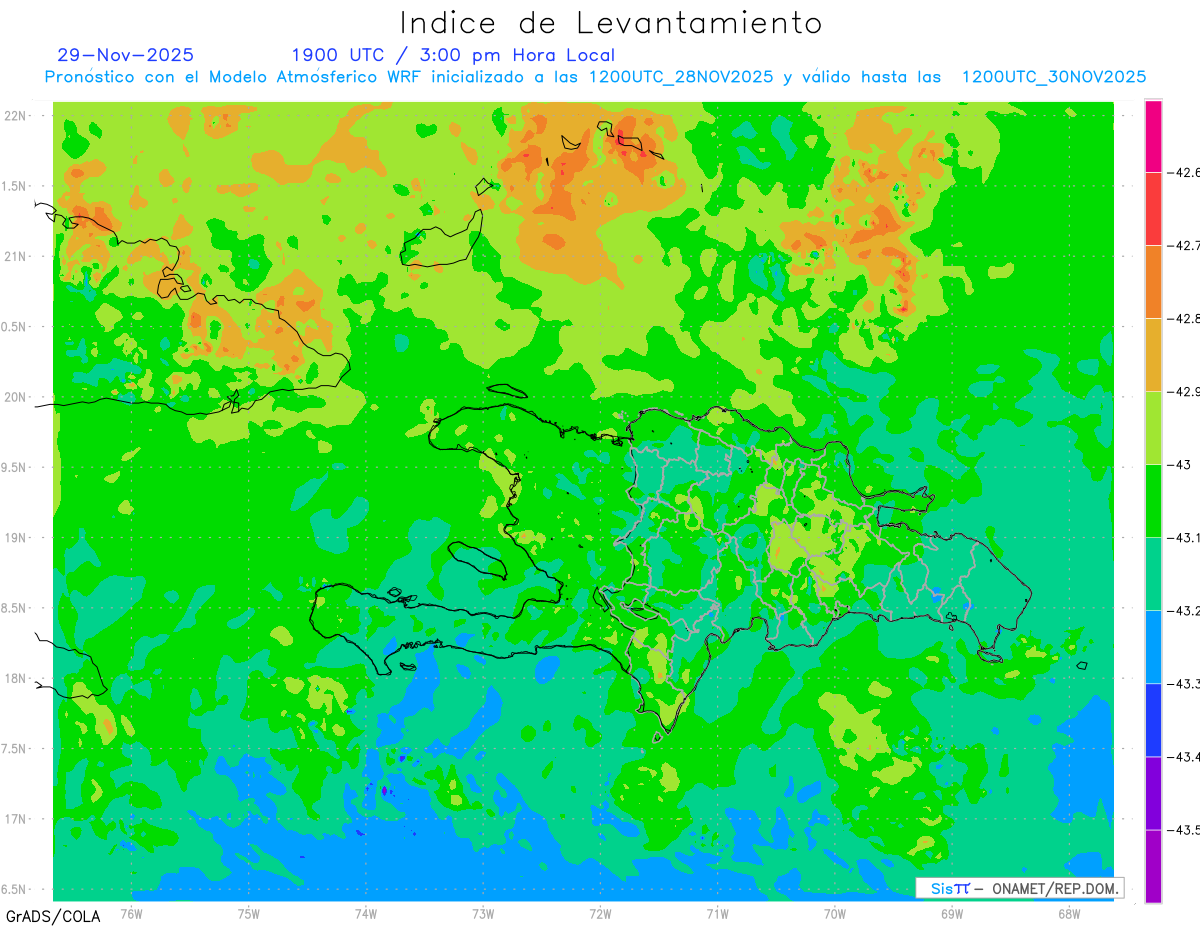Click the title "Indice de Levantamiento"
The width and height of the screenshot is (1200, 927).
point(611,23)
